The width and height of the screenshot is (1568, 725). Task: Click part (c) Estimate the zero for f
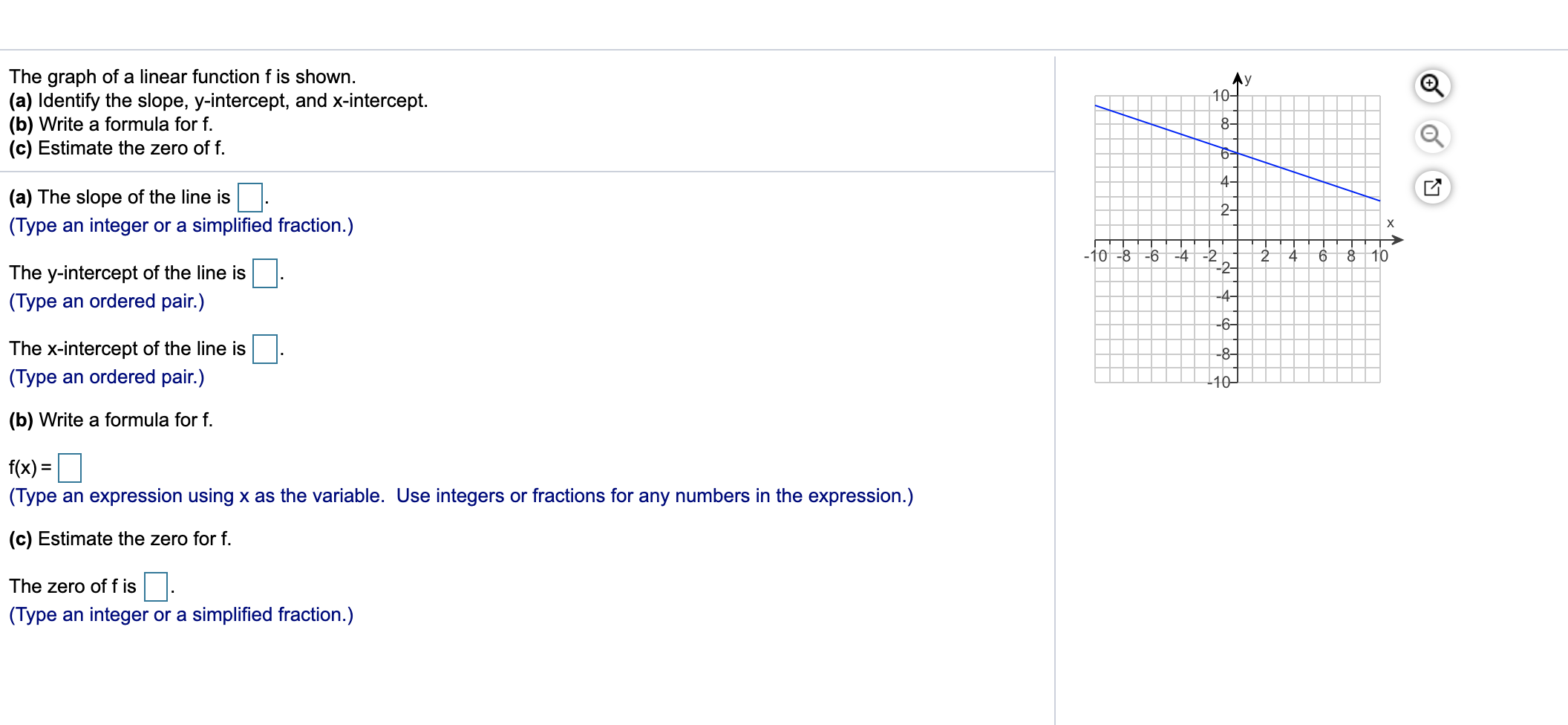(120, 539)
